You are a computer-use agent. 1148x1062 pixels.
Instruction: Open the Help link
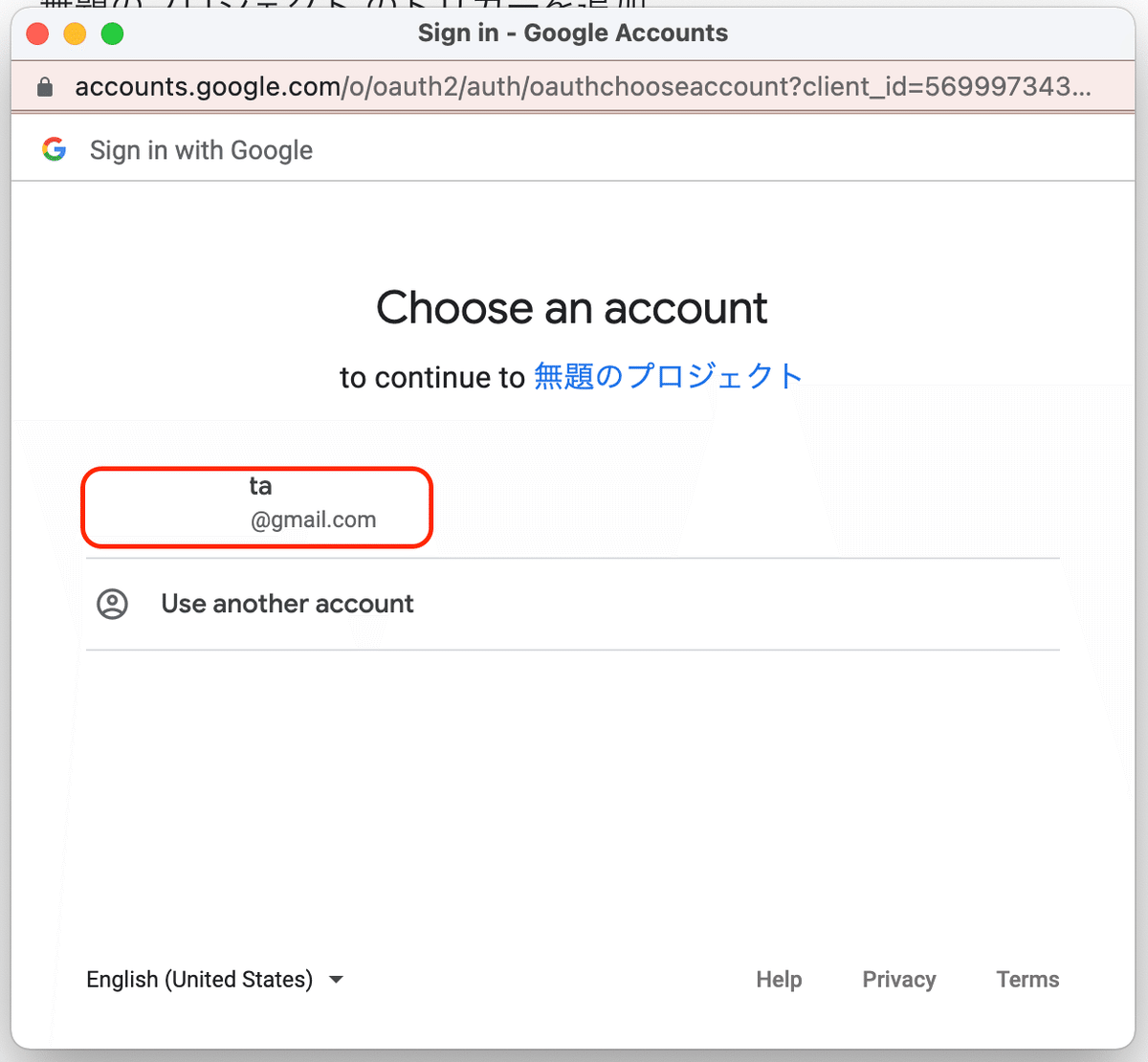779,980
